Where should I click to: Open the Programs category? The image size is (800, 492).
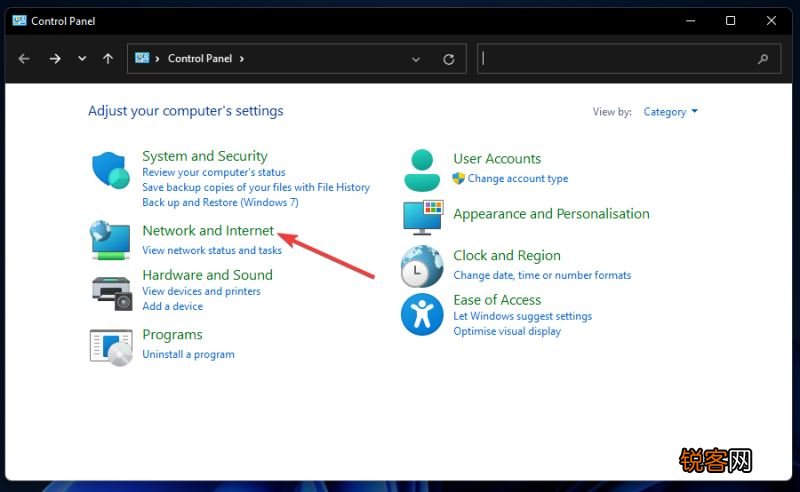tap(172, 335)
